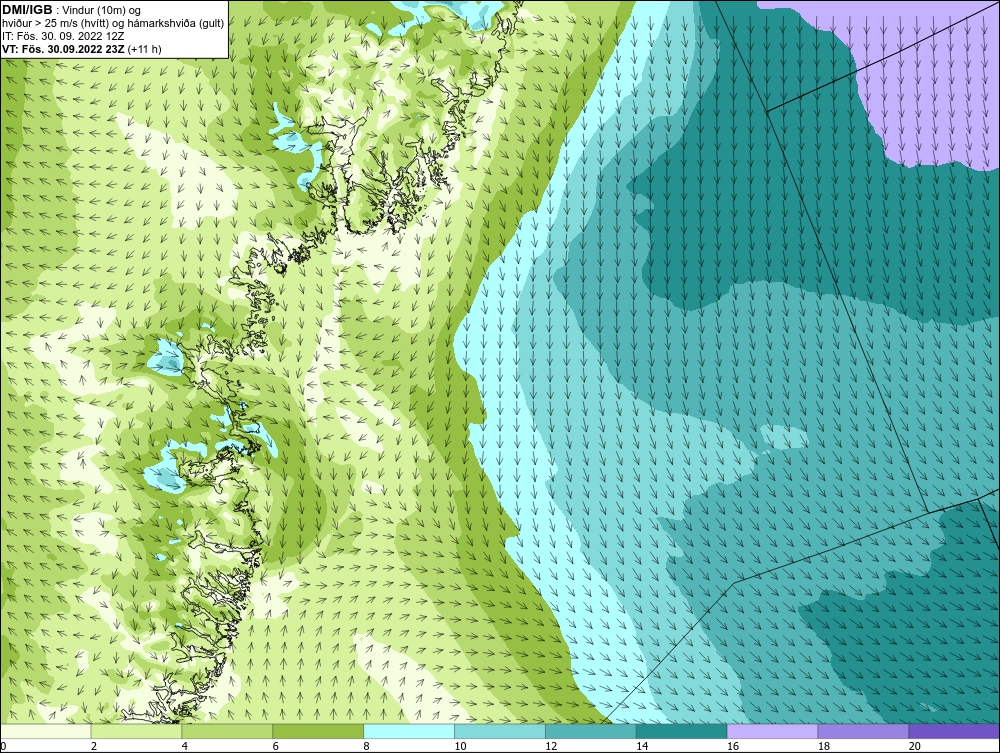Screen dimensions: 1000x753
Task: Click the 2–4 m/s light green legend swatch
Action: [x=136, y=731]
